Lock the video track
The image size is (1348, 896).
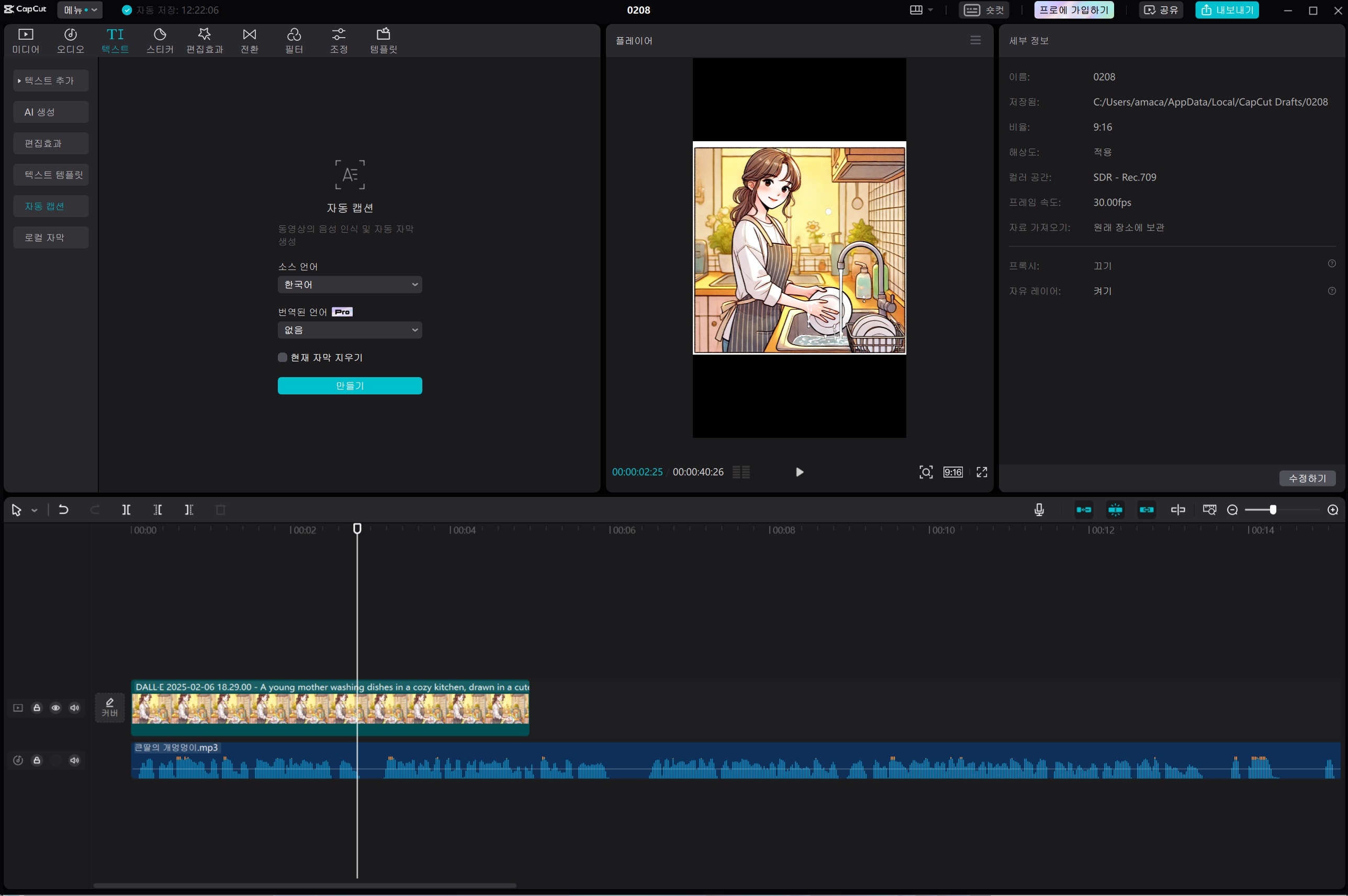[x=37, y=708]
